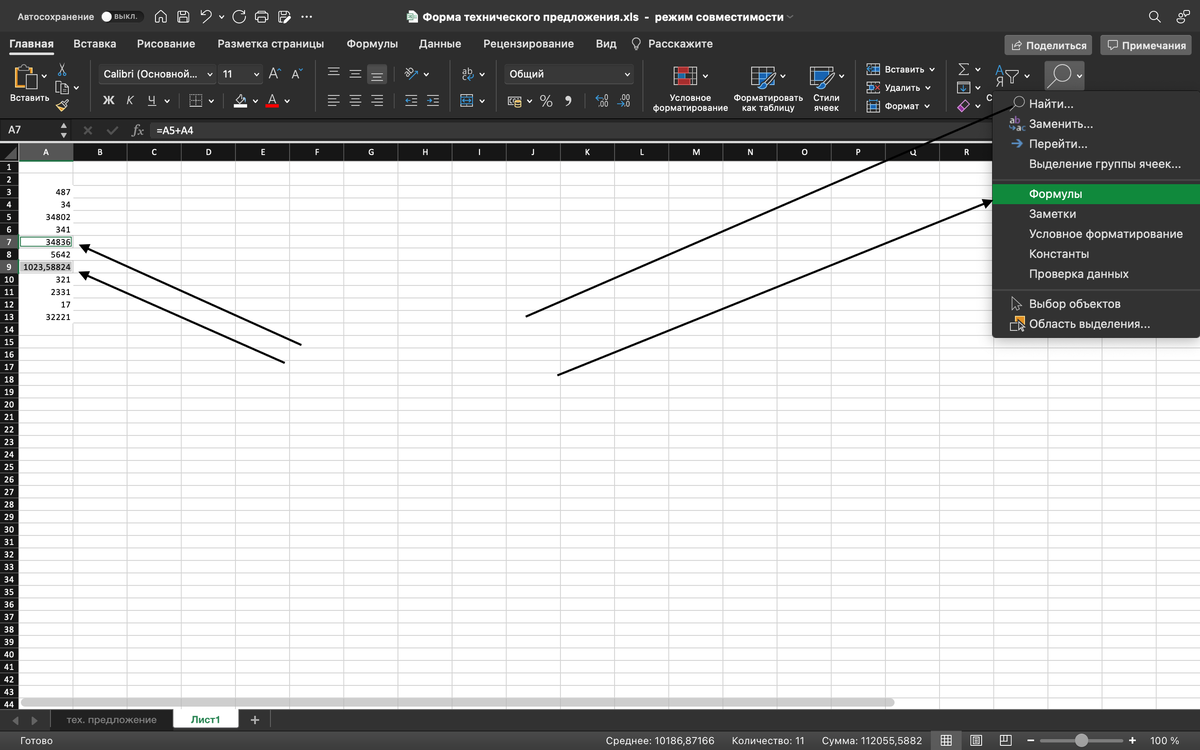Switch to sheet тех. предложение
The width and height of the screenshot is (1200, 750).
(x=111, y=720)
